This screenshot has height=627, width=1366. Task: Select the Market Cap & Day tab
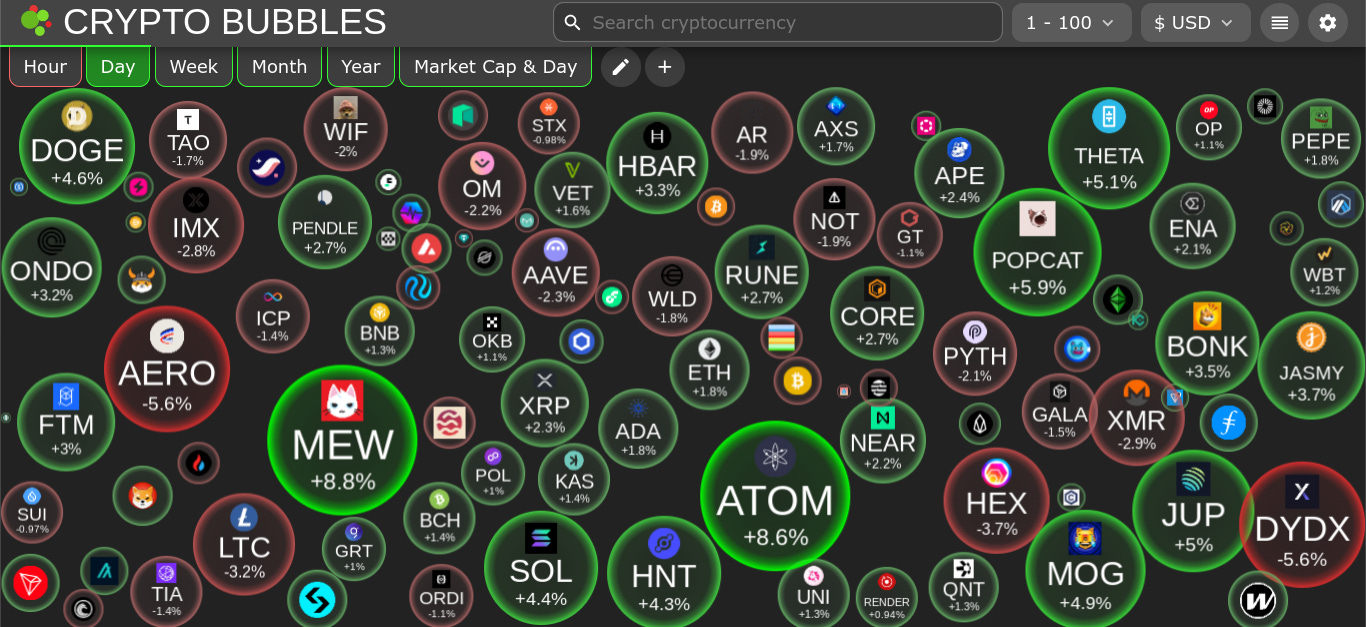coord(496,67)
